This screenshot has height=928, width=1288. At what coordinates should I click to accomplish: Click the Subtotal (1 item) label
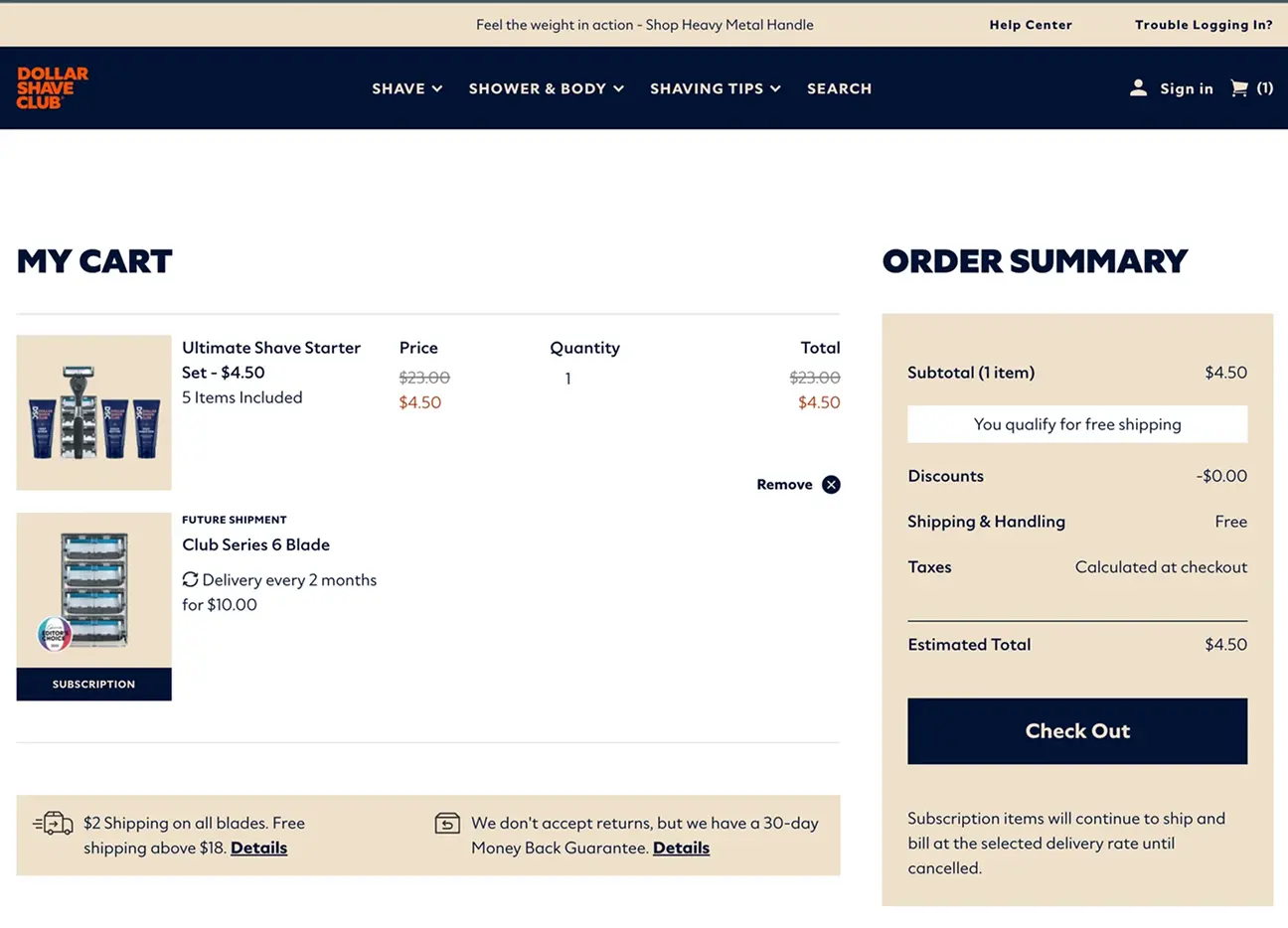pyautogui.click(x=971, y=373)
